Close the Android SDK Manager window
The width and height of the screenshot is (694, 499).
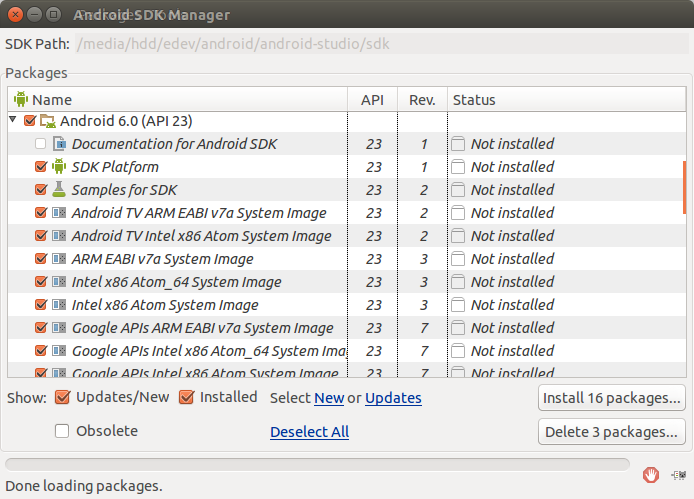[x=15, y=15]
